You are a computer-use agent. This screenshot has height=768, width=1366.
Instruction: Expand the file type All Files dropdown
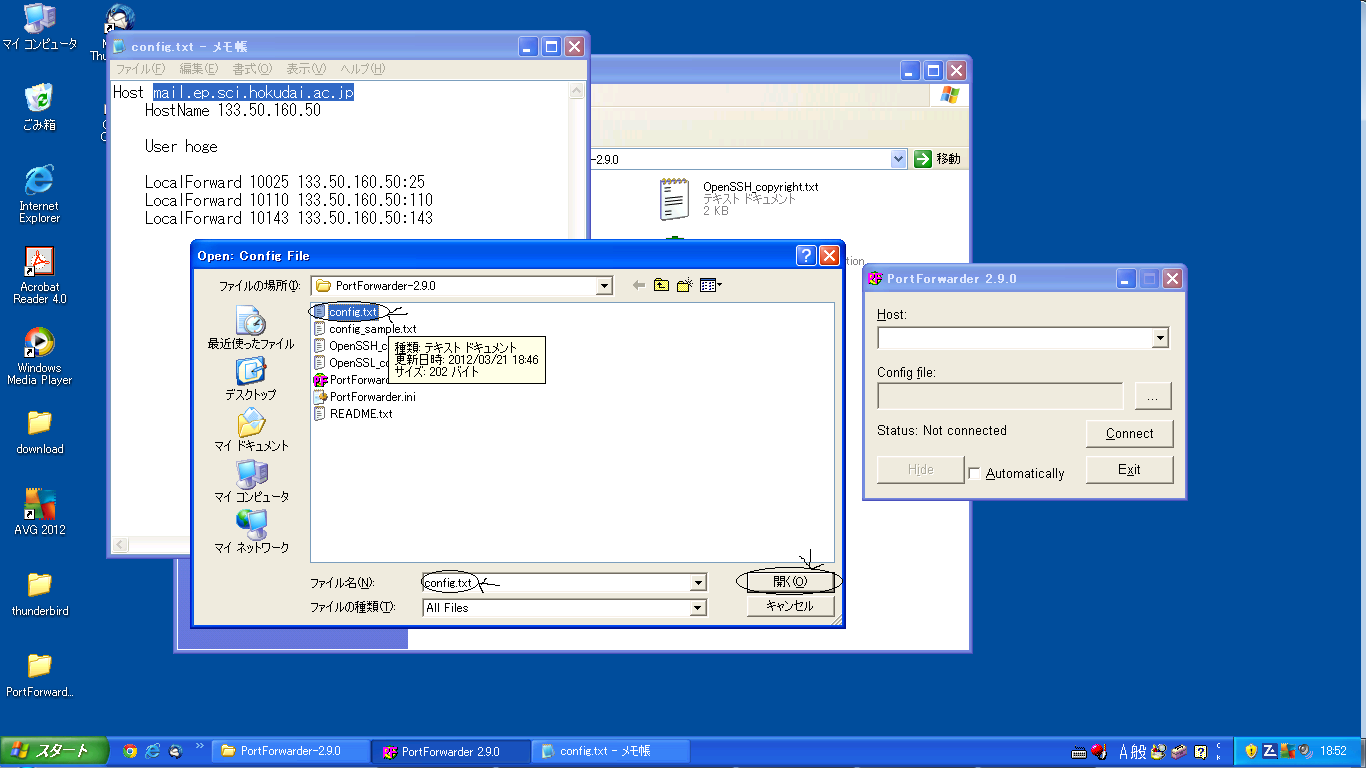click(x=698, y=608)
